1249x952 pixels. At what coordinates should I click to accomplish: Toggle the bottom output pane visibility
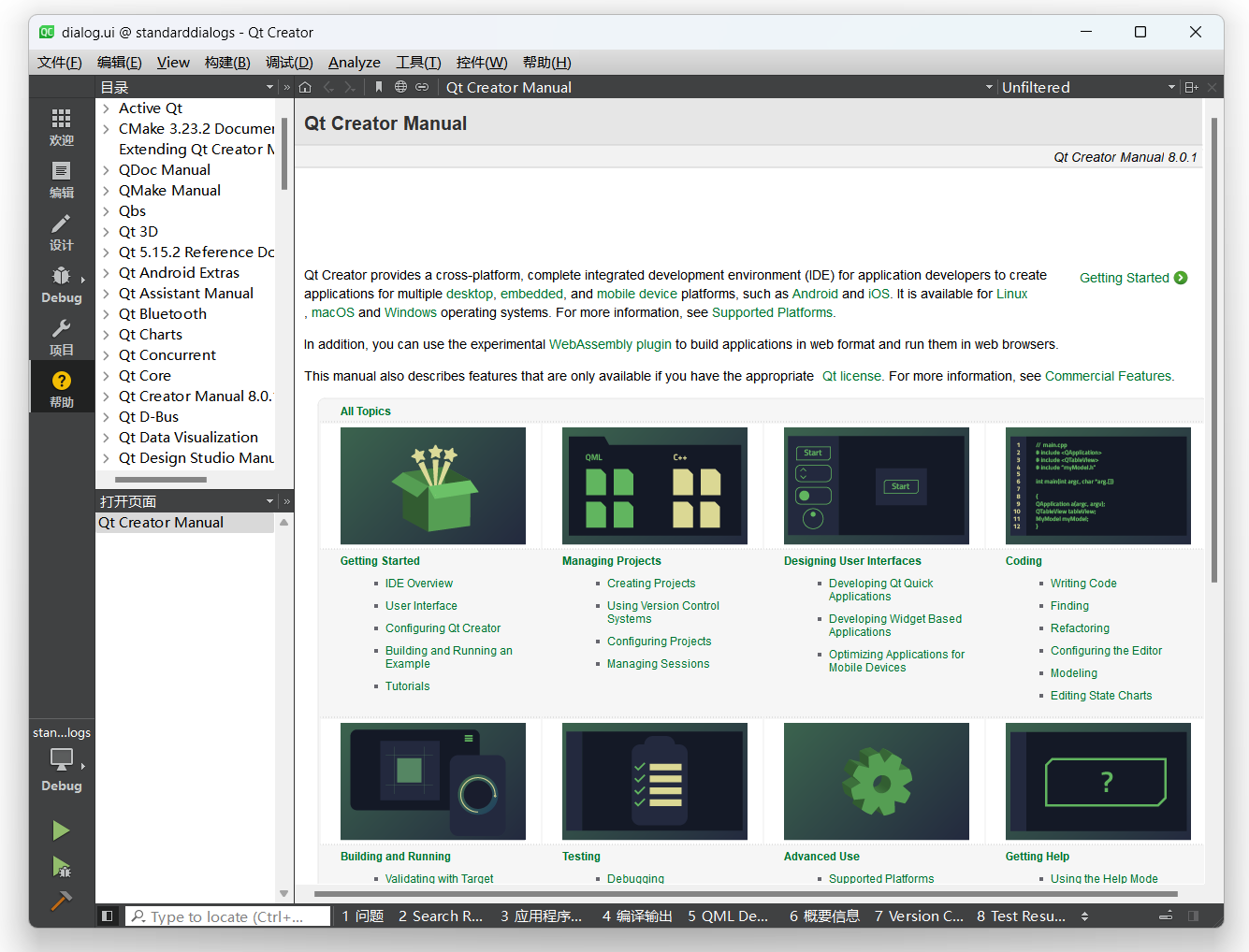click(1166, 916)
